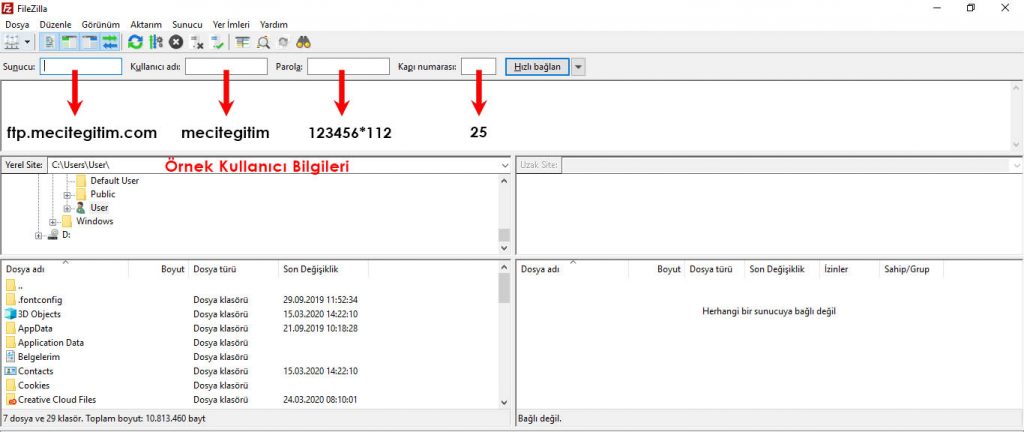Click the Hızlı bağlan button
Image resolution: width=1024 pixels, height=432 pixels.
[537, 67]
